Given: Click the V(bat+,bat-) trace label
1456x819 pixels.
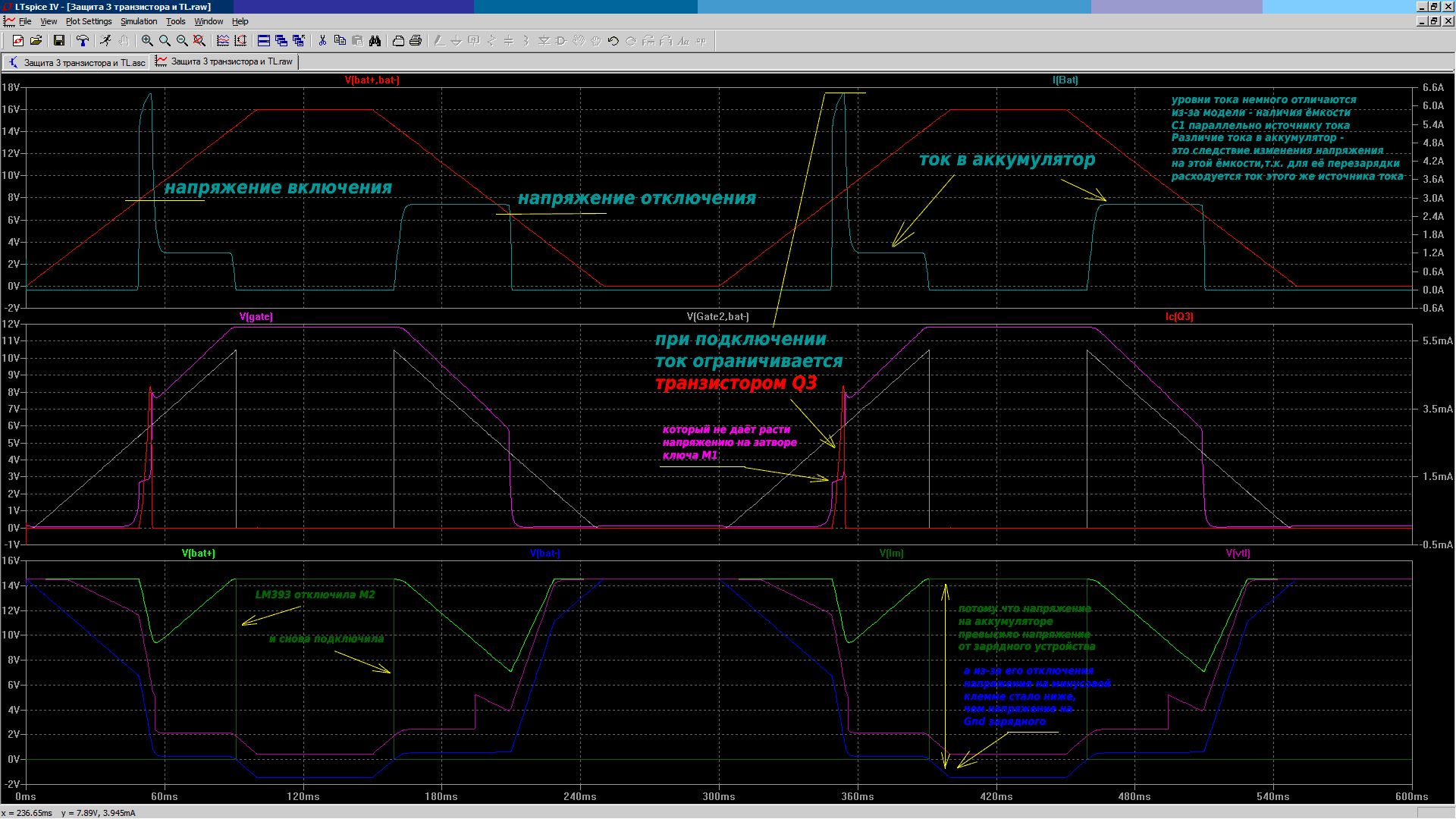Looking at the screenshot, I should 372,80.
